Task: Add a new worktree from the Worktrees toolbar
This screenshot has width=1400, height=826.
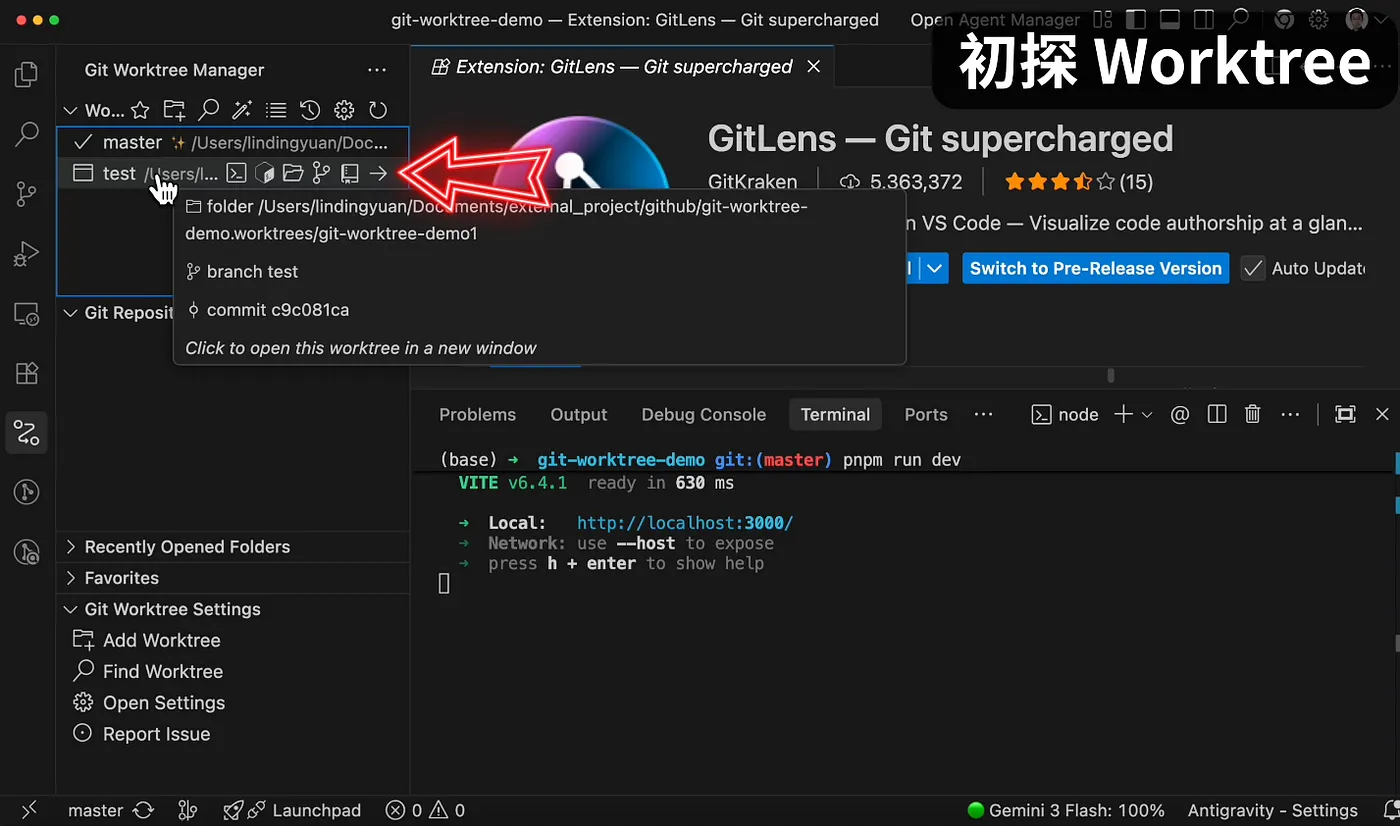Action: [x=174, y=110]
